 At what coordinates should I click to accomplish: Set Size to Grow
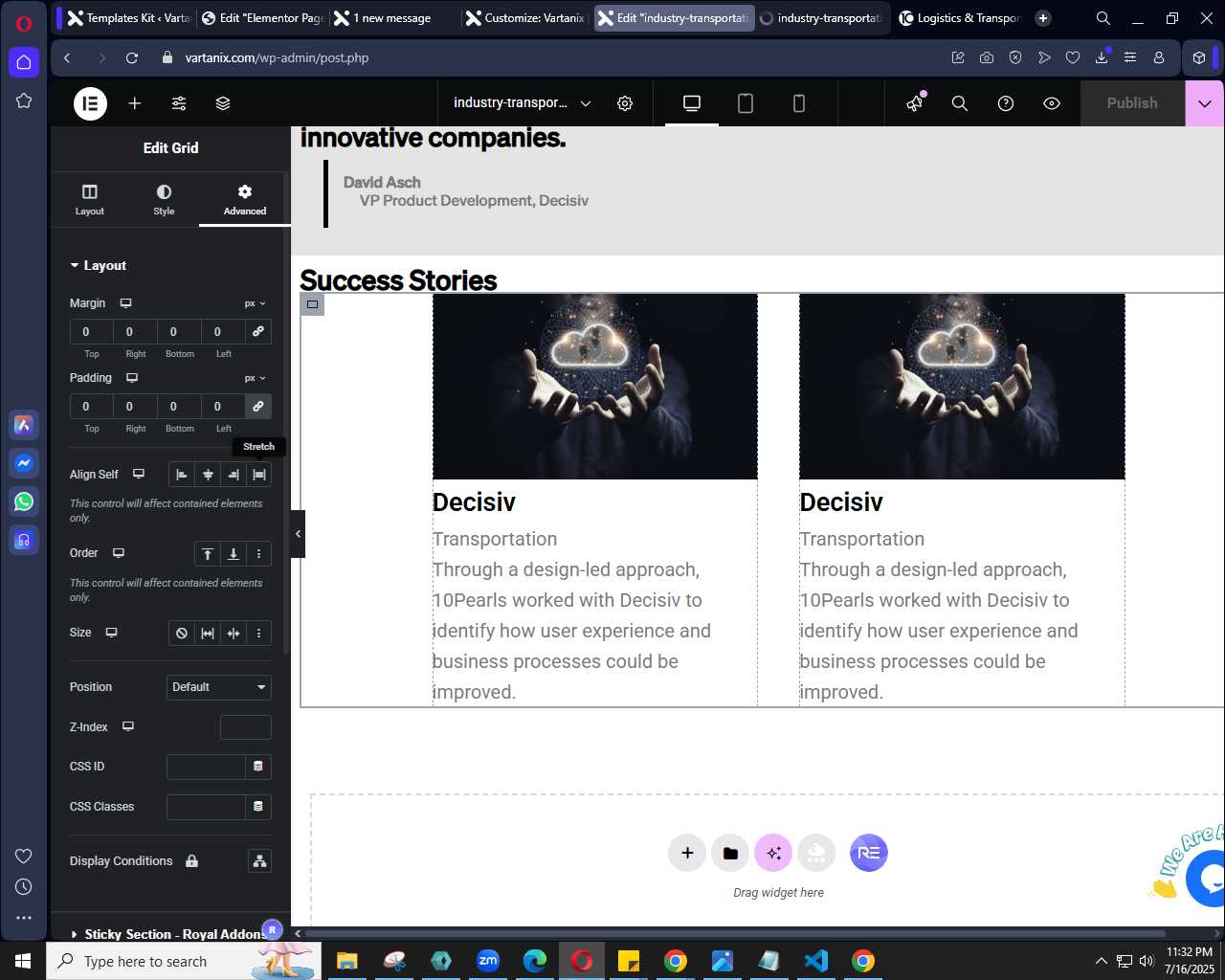click(208, 634)
